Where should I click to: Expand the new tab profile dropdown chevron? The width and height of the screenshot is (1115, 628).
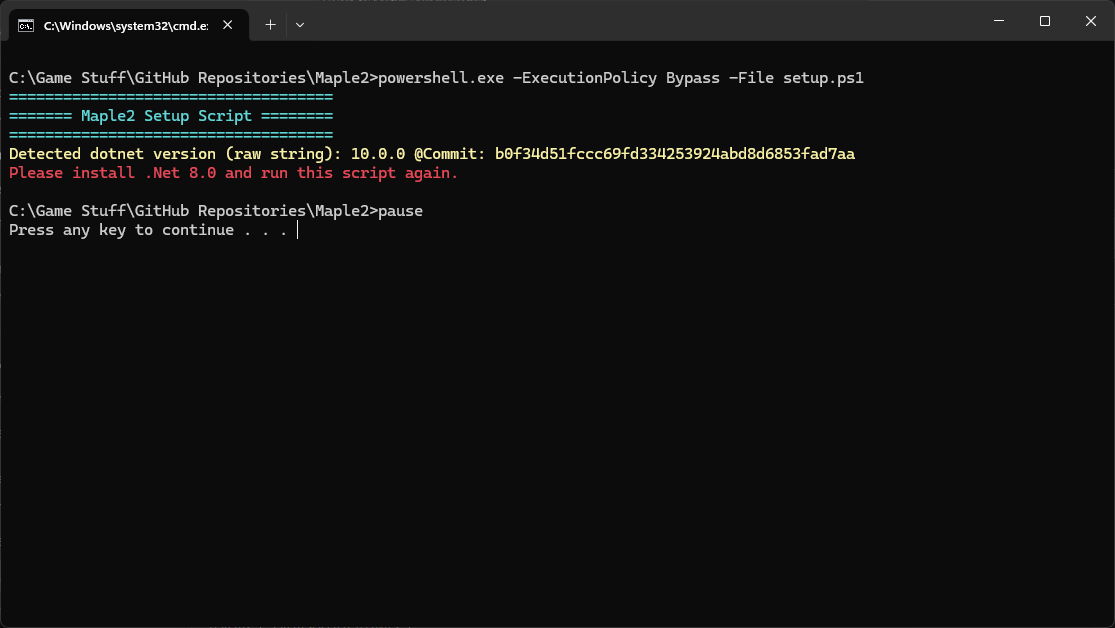[300, 24]
